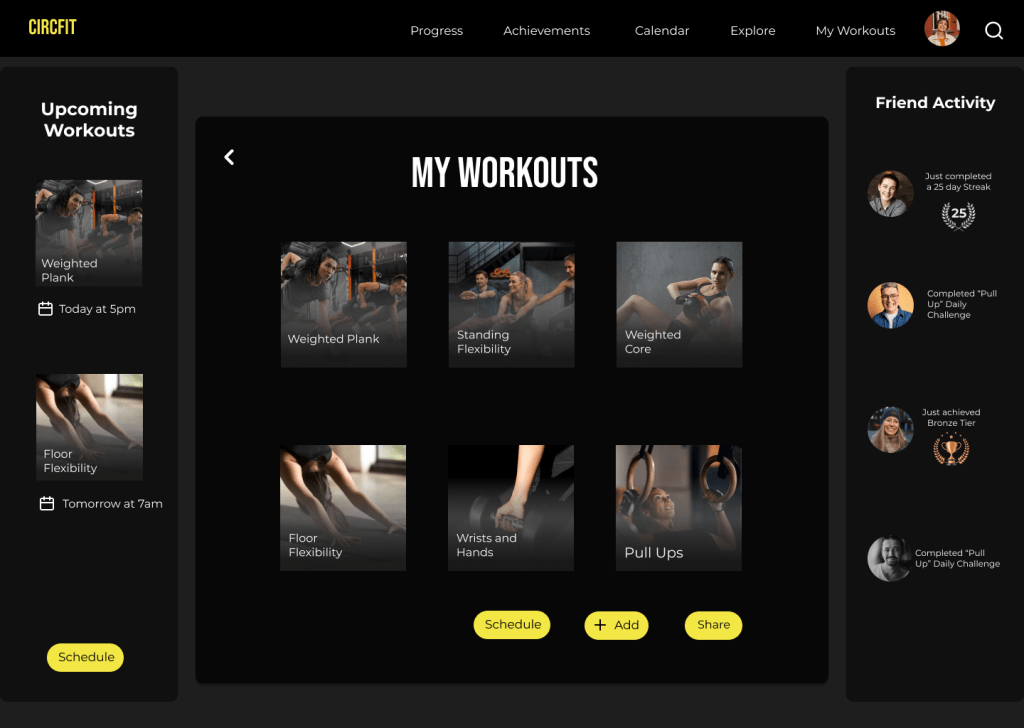
Task: Go back with the left chevron arrow
Action: pos(229,157)
